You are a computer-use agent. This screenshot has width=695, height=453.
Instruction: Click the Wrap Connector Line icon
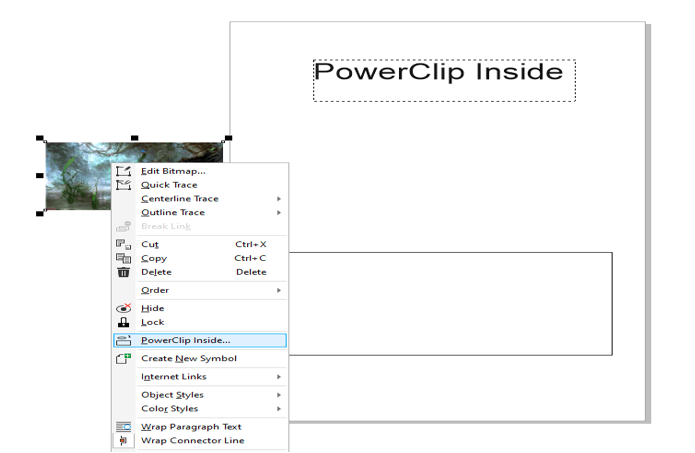(x=124, y=441)
